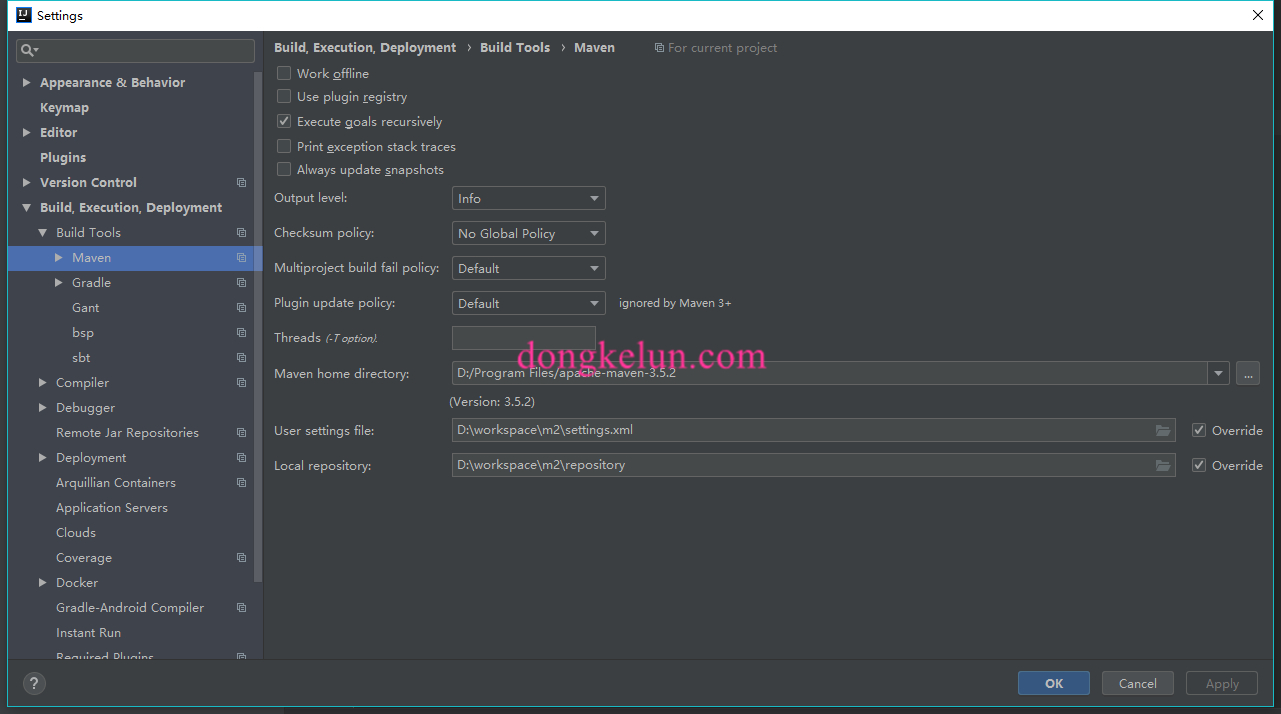Open Maven home directory dropdown arrow
The image size is (1281, 714).
1218,374
